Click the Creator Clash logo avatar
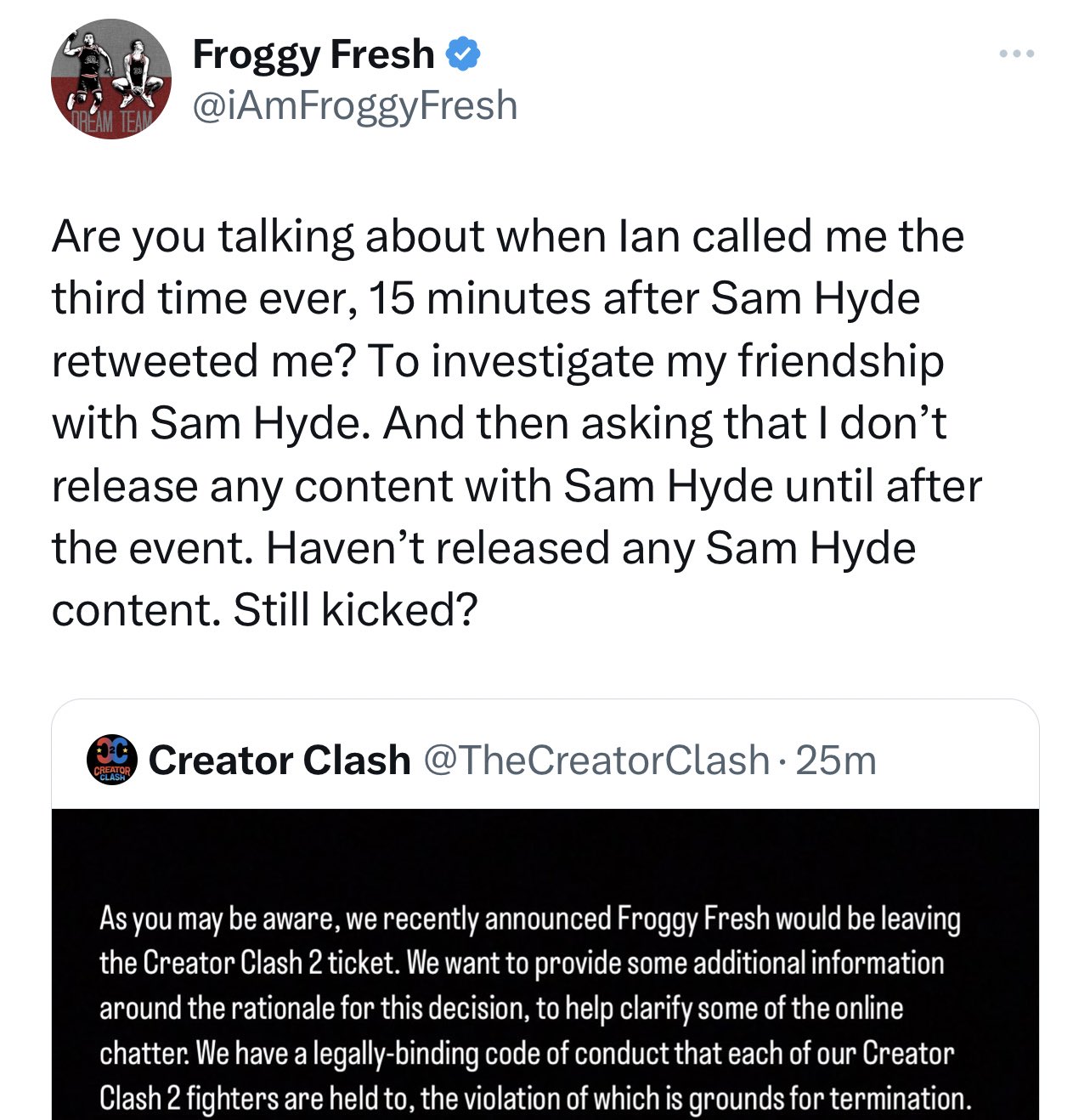Image resolution: width=1090 pixels, height=1120 pixels. click(112, 760)
